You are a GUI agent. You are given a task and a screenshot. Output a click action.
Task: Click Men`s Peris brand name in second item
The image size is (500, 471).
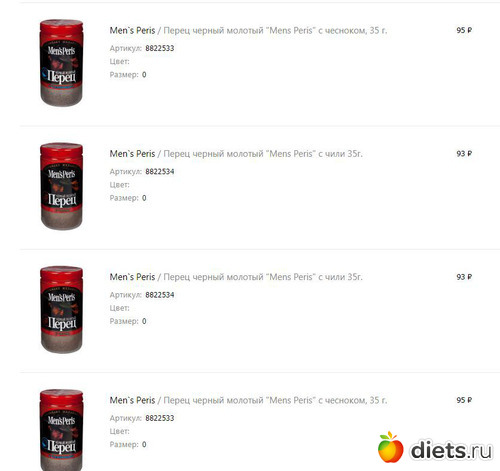pyautogui.click(x=132, y=154)
